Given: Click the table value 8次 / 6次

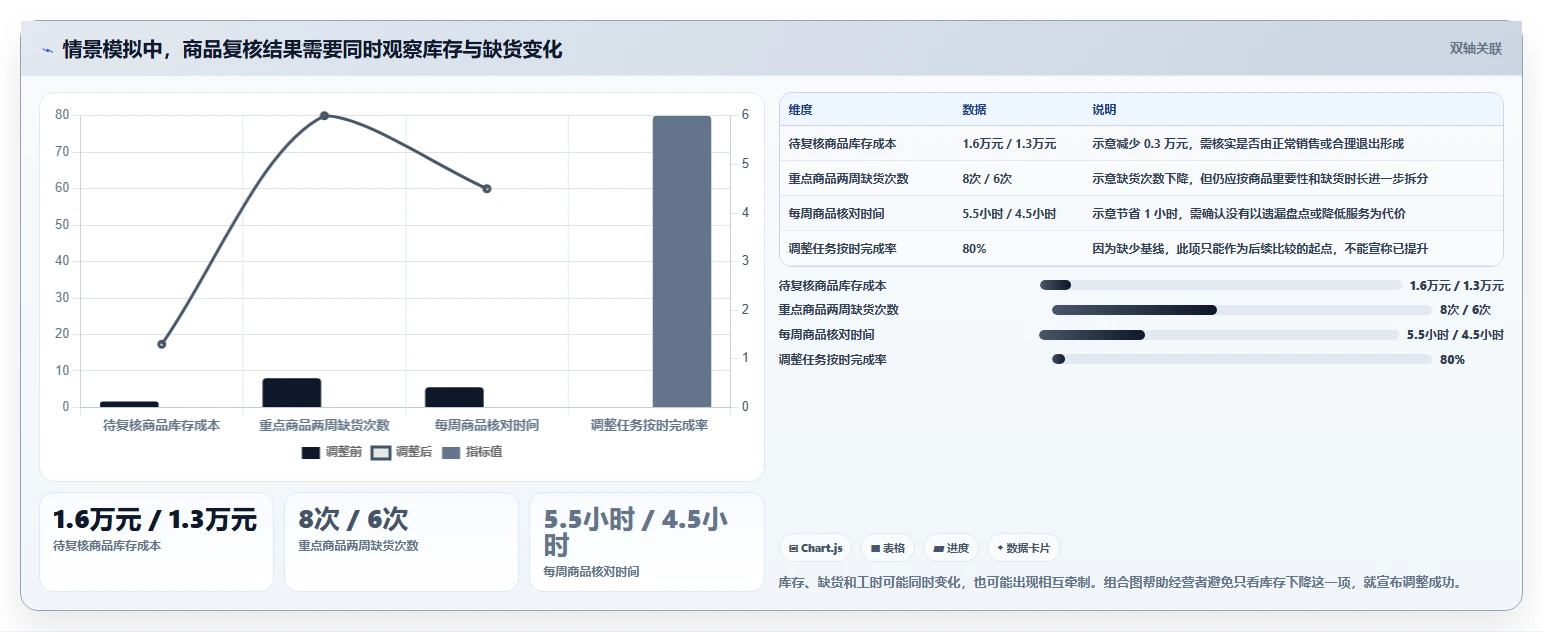Looking at the screenshot, I should pos(987,179).
